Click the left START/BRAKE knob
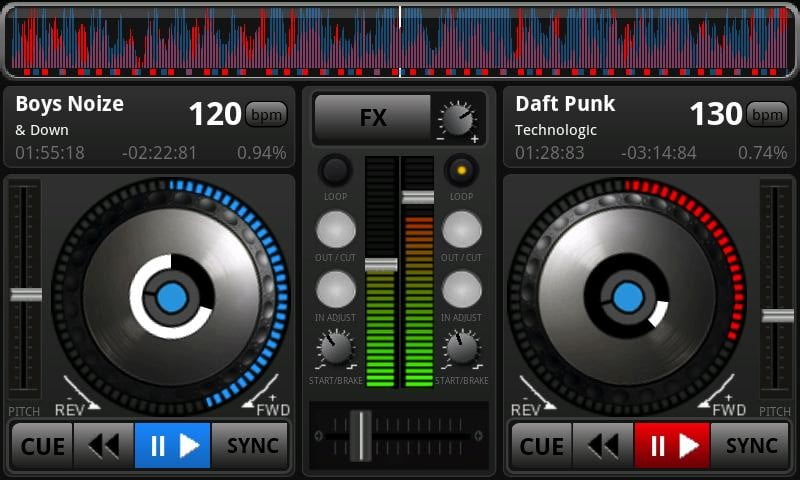 (335, 348)
